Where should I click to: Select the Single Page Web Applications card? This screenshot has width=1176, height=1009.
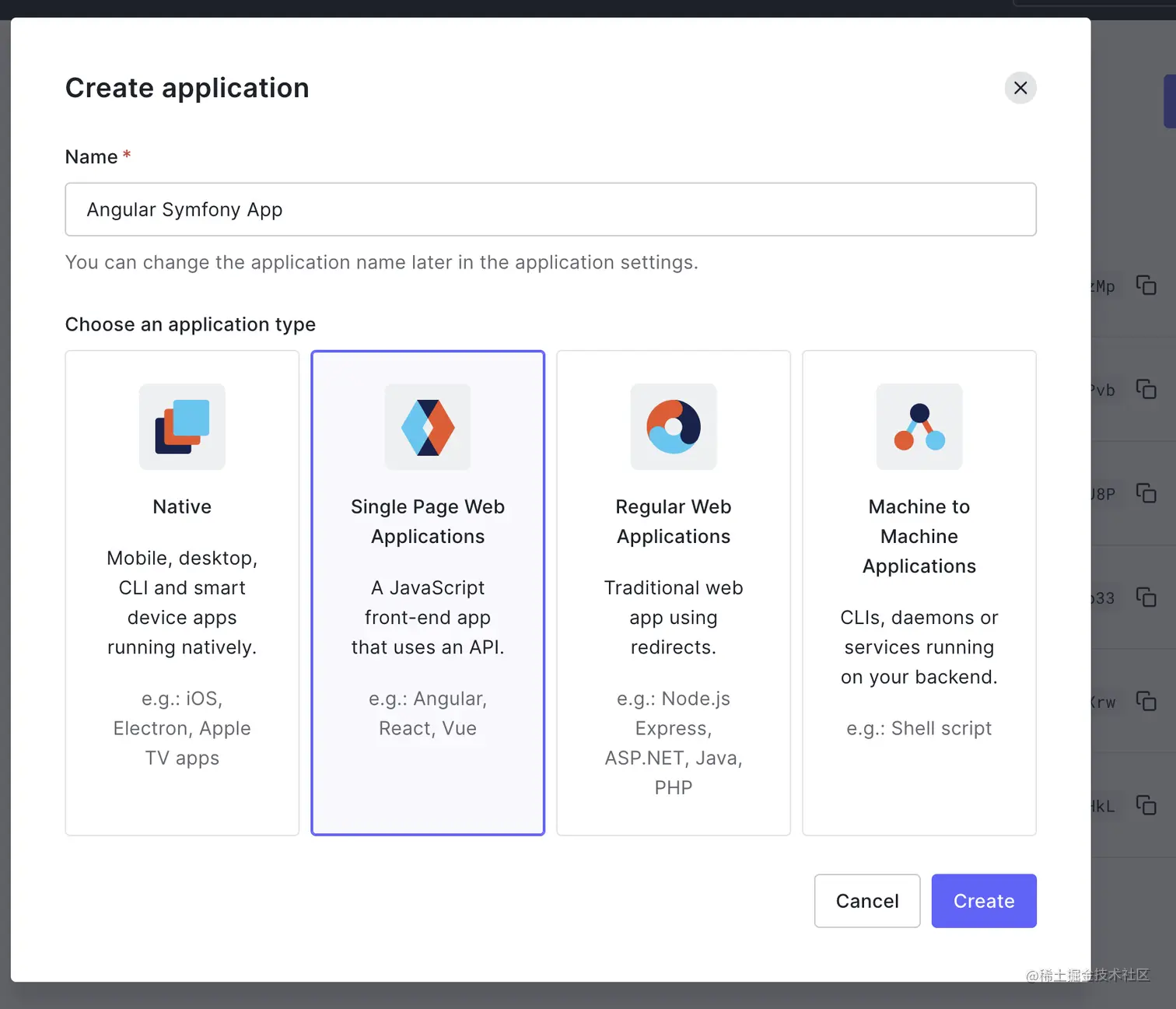click(427, 593)
